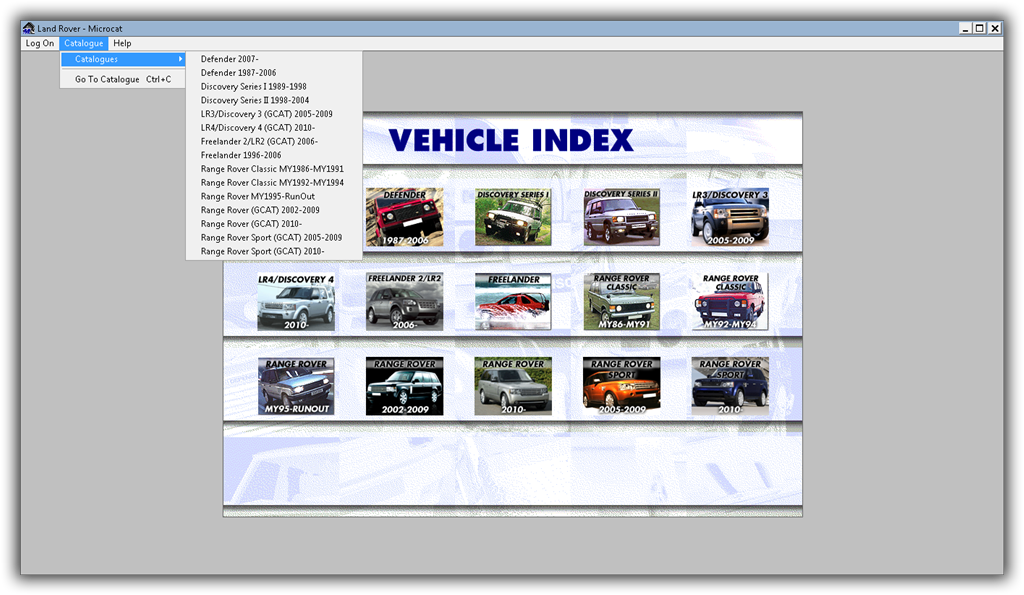Click the Land Rover Microcat title icon
Image resolution: width=1024 pixels, height=595 pixels.
coord(29,28)
